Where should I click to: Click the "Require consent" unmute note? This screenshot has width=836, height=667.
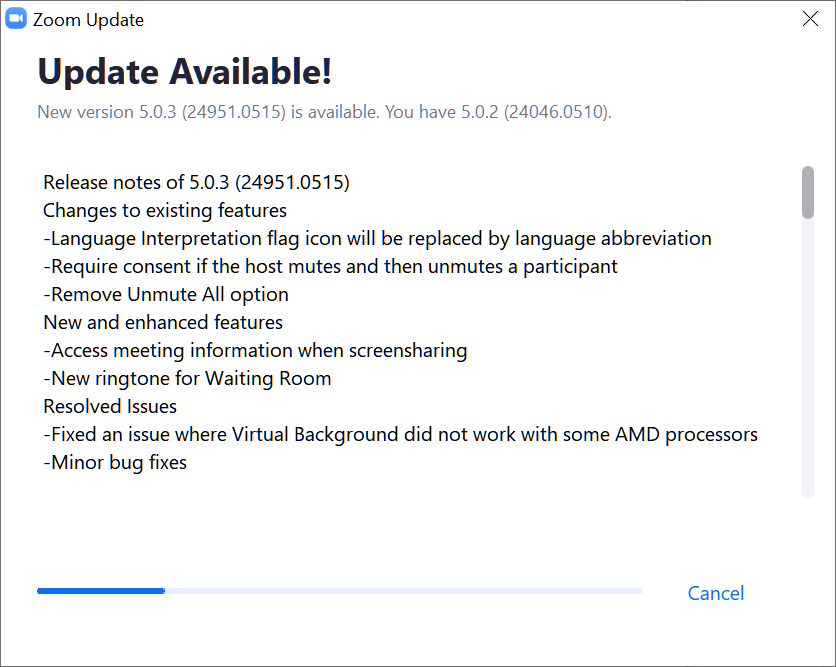point(330,266)
